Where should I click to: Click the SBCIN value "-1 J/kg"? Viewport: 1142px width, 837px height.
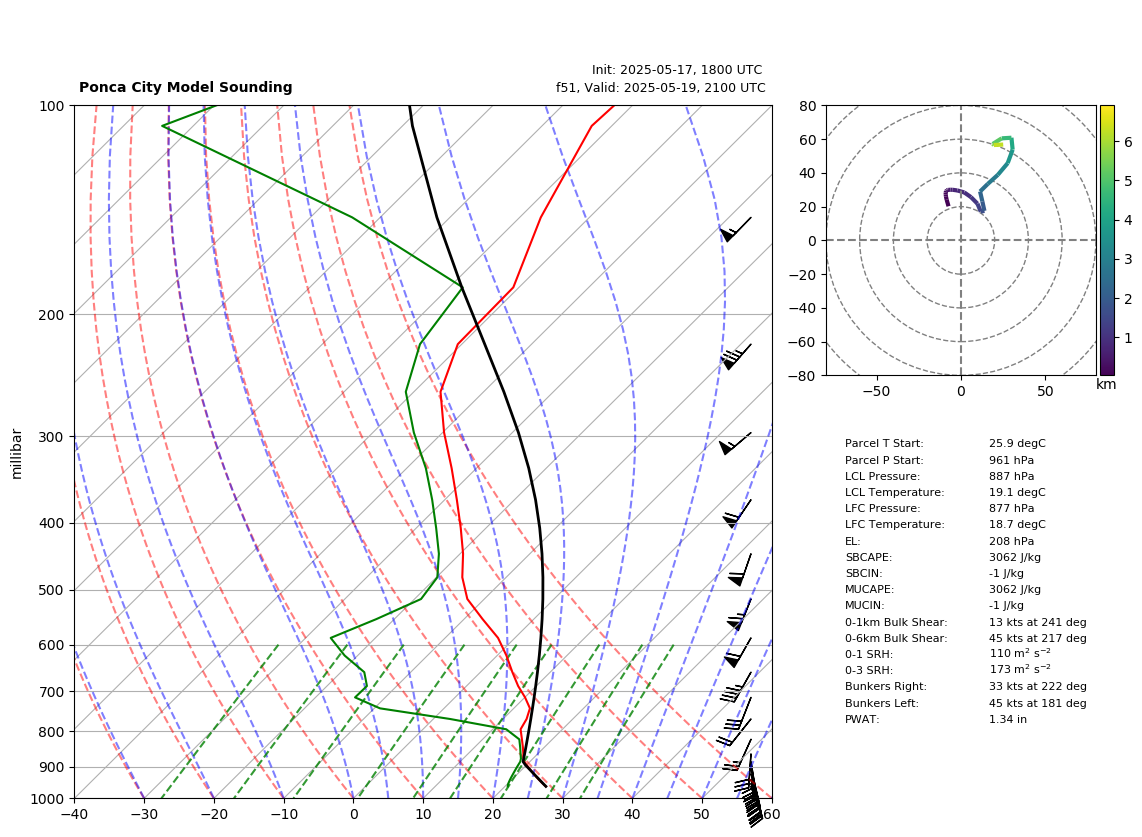click(1007, 573)
